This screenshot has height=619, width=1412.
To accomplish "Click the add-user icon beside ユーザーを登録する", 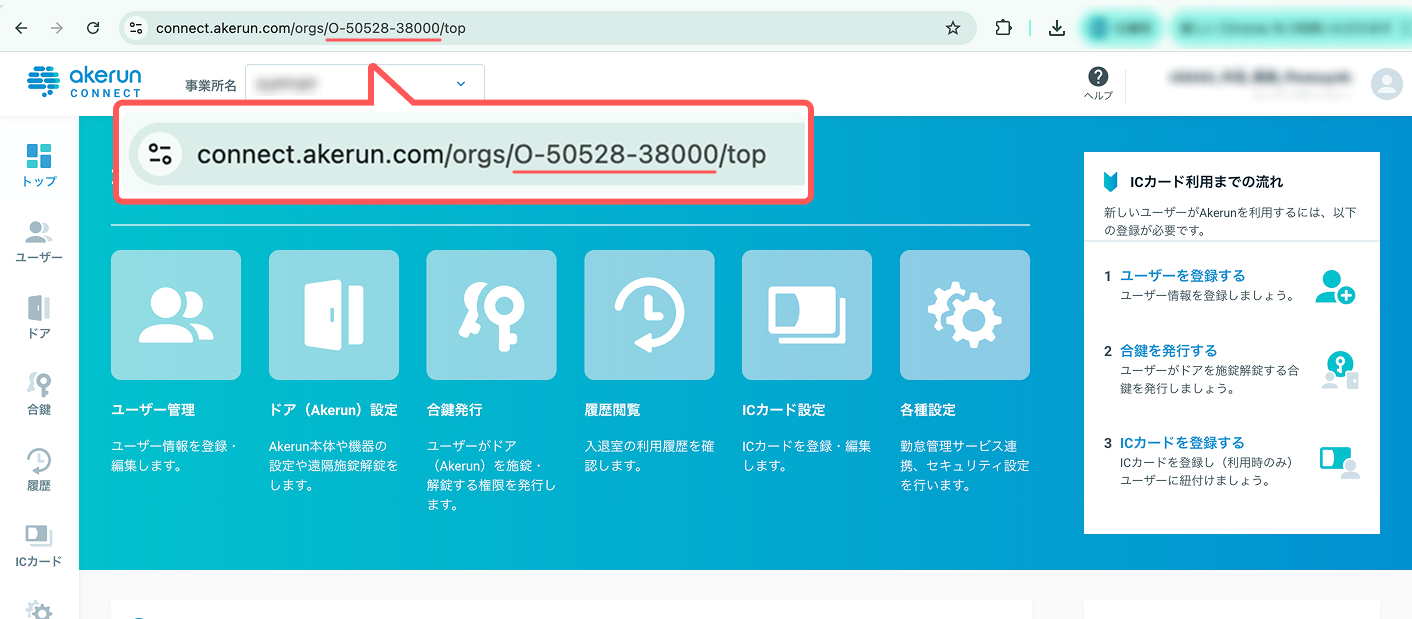I will tap(1335, 287).
